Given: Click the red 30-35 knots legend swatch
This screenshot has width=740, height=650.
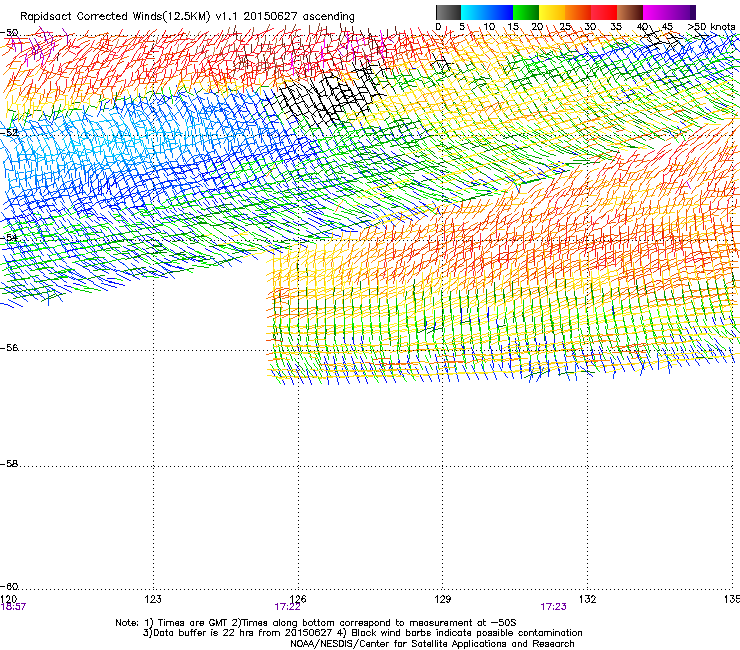Looking at the screenshot, I should pos(604,12).
